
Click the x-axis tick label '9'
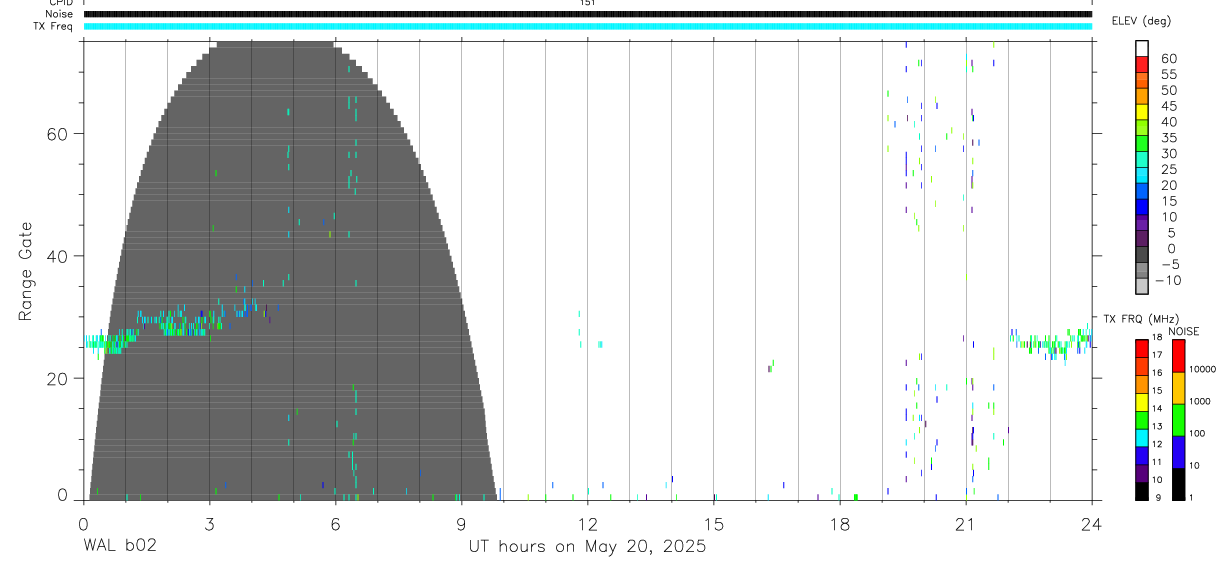pos(461,523)
